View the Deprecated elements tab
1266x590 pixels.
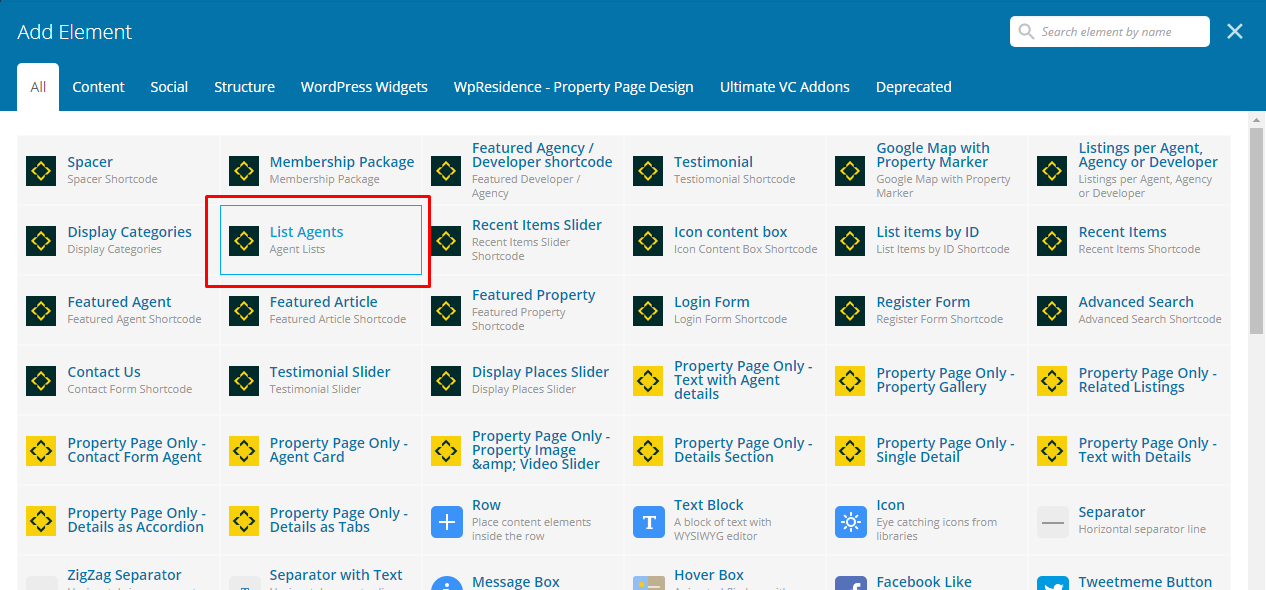click(x=914, y=87)
